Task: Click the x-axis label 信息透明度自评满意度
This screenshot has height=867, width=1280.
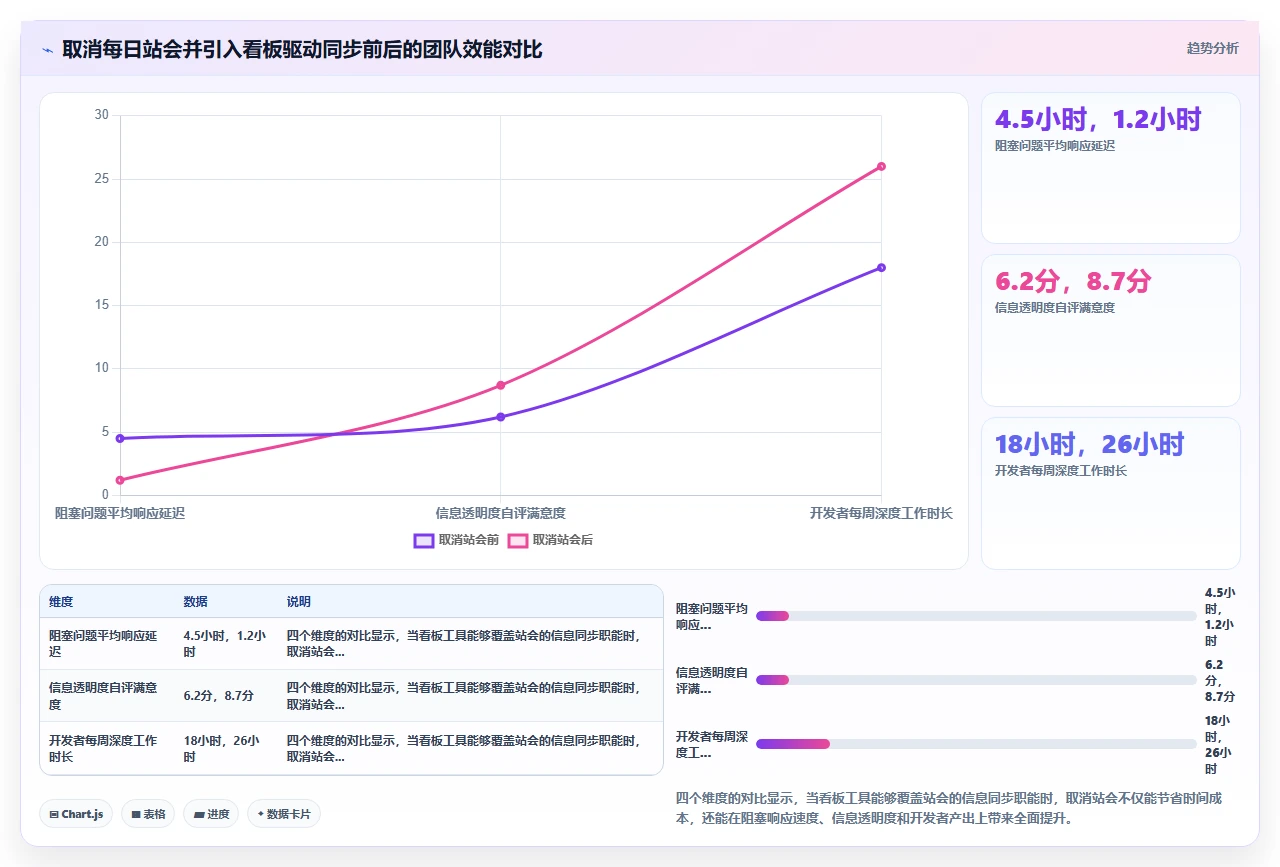Action: pos(500,513)
